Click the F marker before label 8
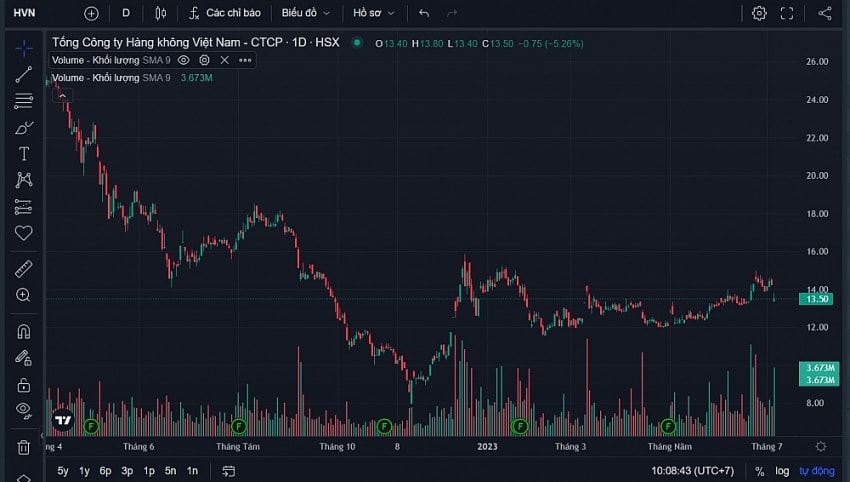Screen dimensions: 850x482 pyautogui.click(x=384, y=427)
